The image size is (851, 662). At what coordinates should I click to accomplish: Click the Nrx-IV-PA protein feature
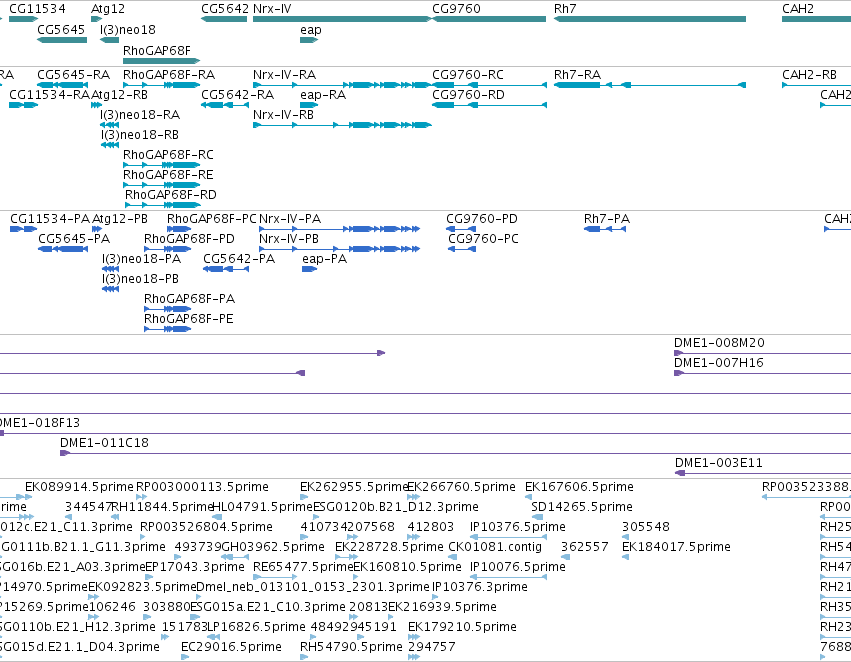click(x=340, y=229)
